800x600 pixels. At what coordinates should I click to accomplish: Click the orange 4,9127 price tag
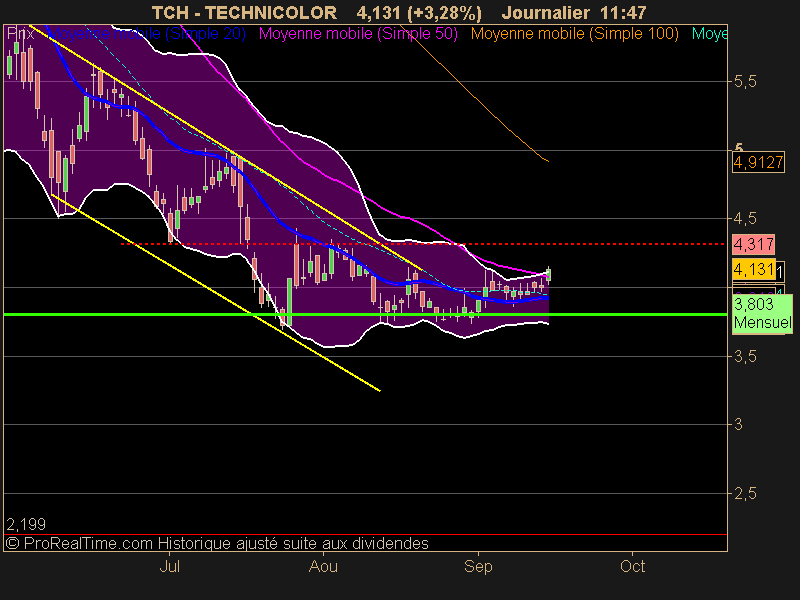click(x=758, y=163)
